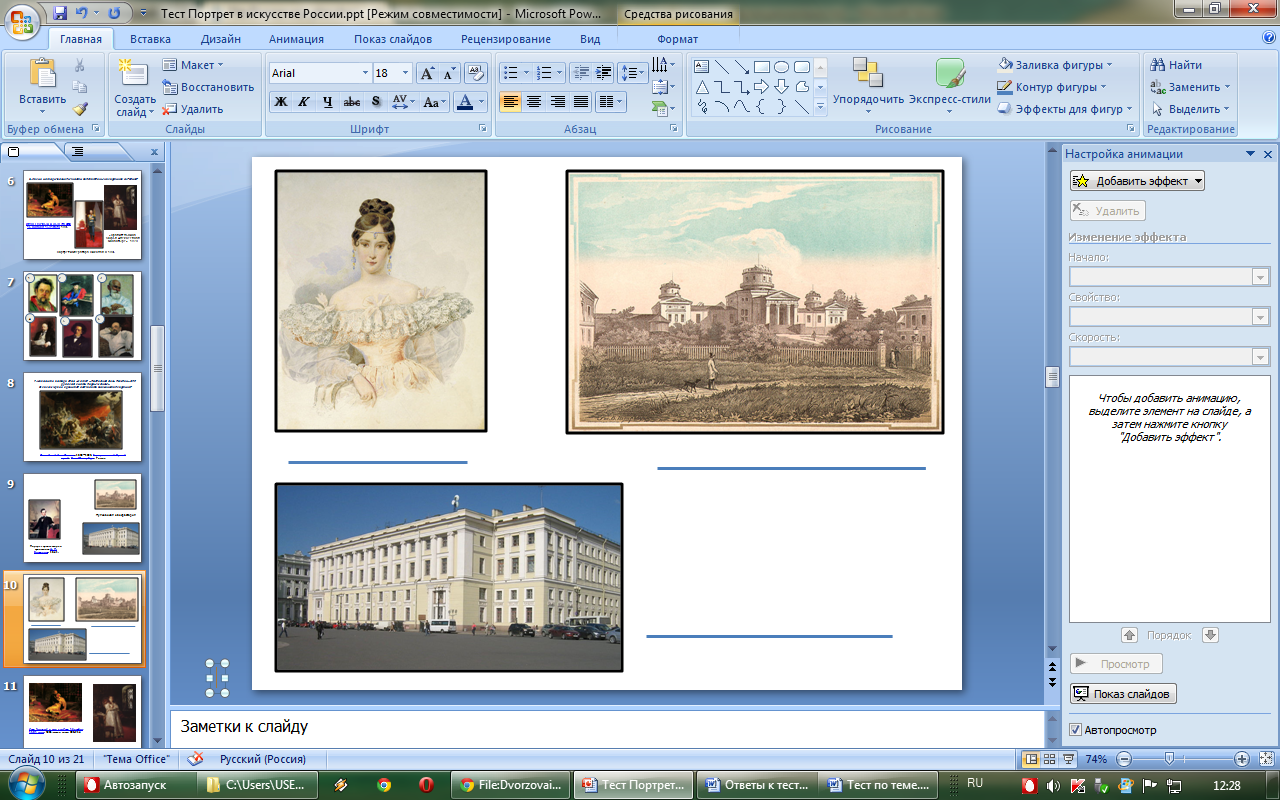The width and height of the screenshot is (1280, 800).
Task: Save the presentation from Quick Access toolbar
Action: click(x=60, y=14)
